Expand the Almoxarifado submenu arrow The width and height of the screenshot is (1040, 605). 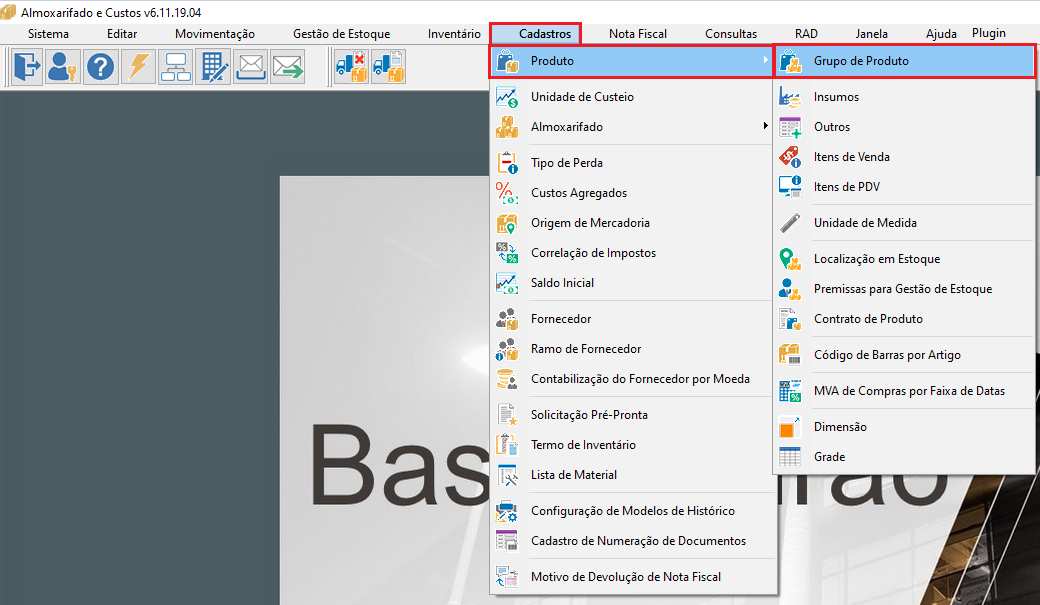click(x=765, y=126)
